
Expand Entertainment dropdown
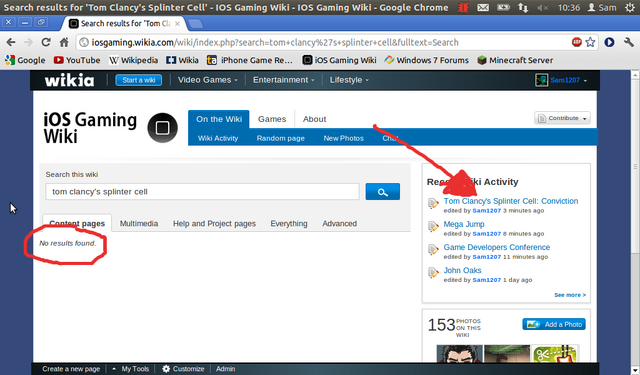coord(283,80)
